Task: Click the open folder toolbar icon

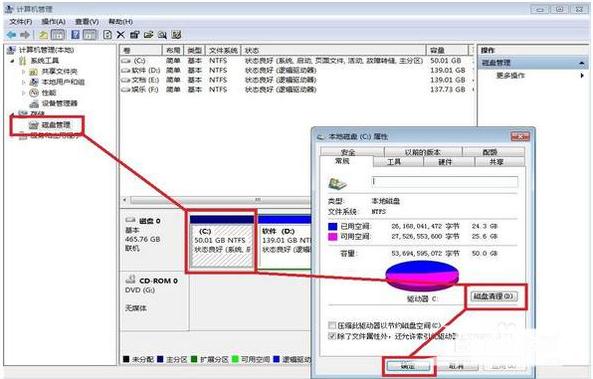Action: pos(148,35)
